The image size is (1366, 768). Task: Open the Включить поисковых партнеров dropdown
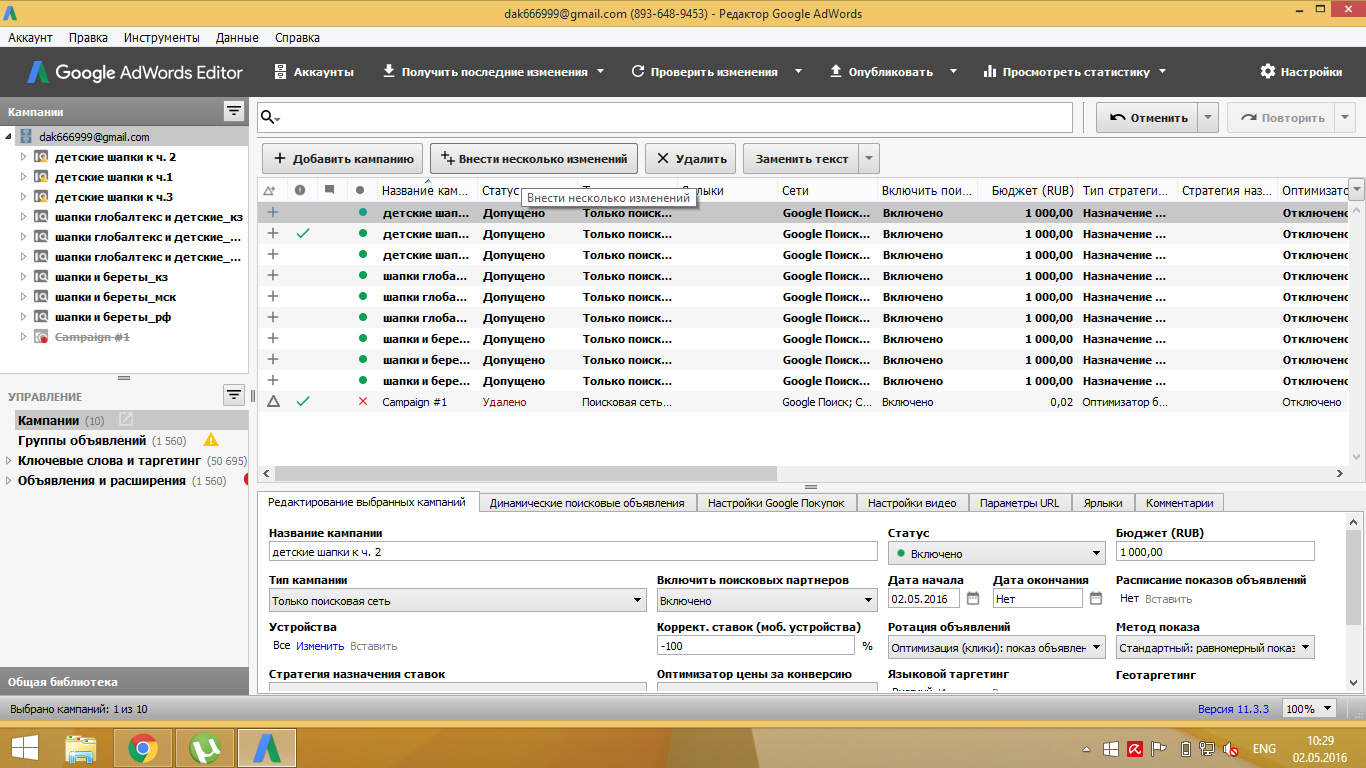pyautogui.click(x=767, y=601)
